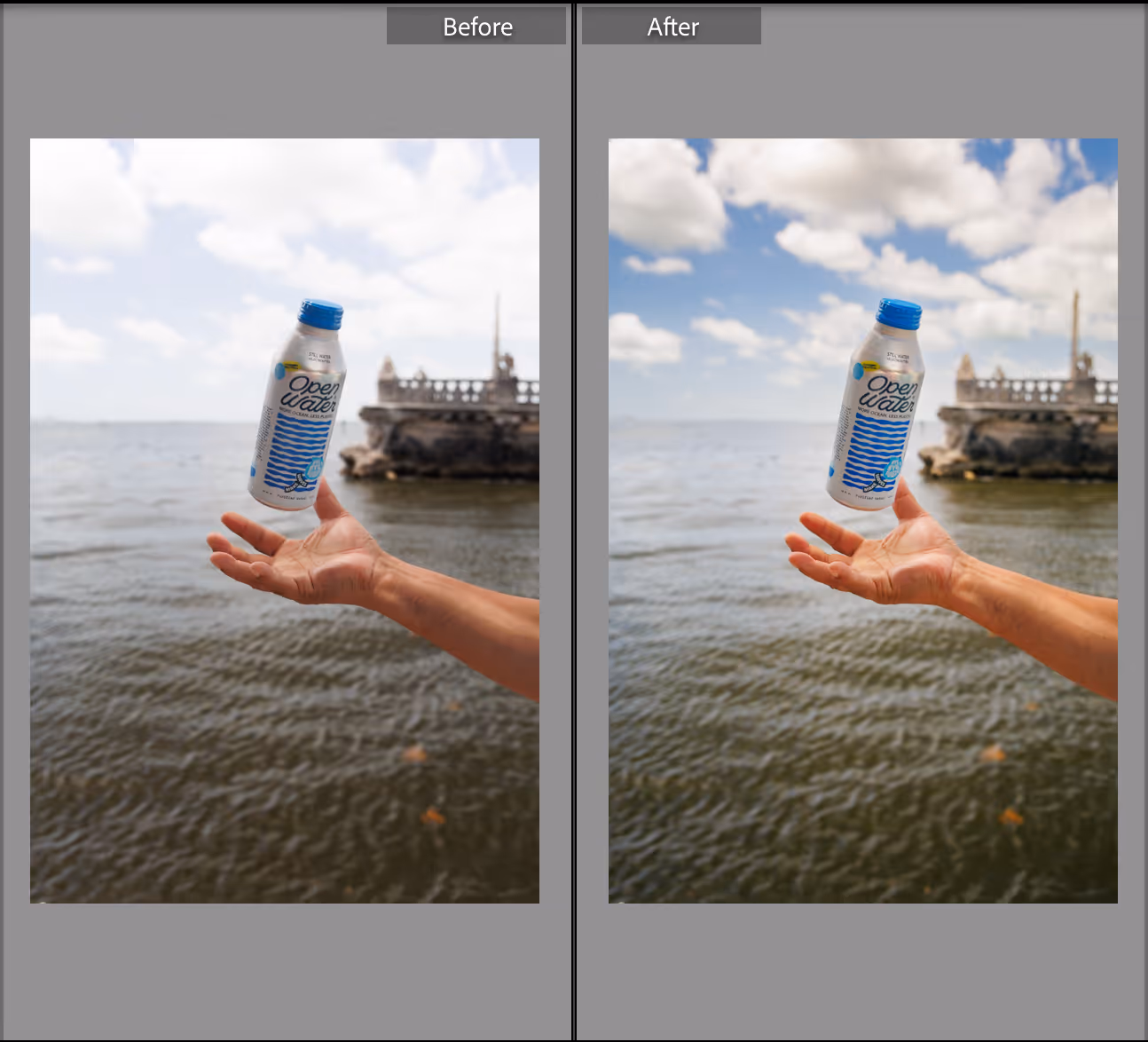Image resolution: width=1148 pixels, height=1042 pixels.
Task: Select the After photo preview
Action: 863,521
